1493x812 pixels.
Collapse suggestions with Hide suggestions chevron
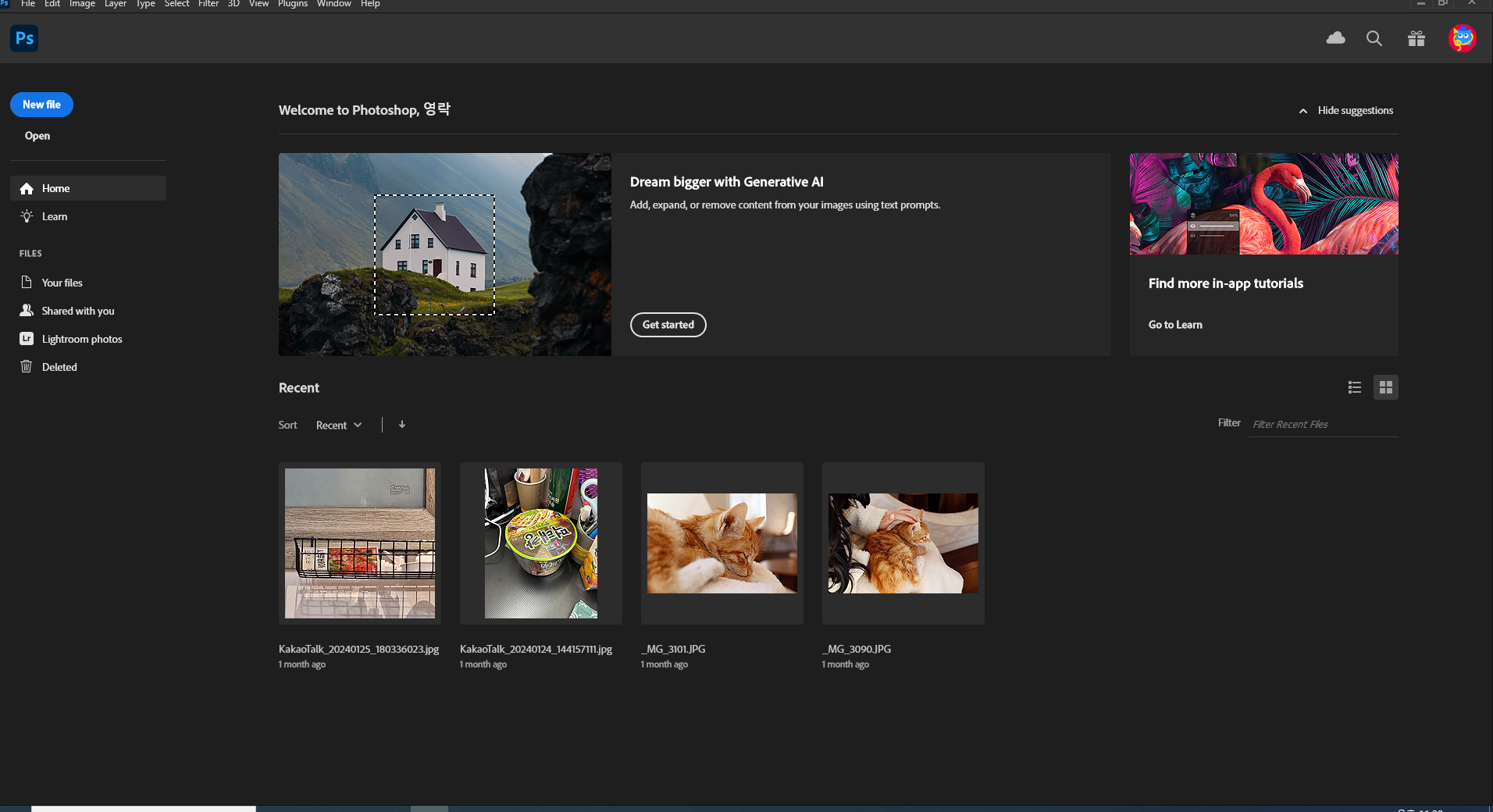tap(1303, 111)
